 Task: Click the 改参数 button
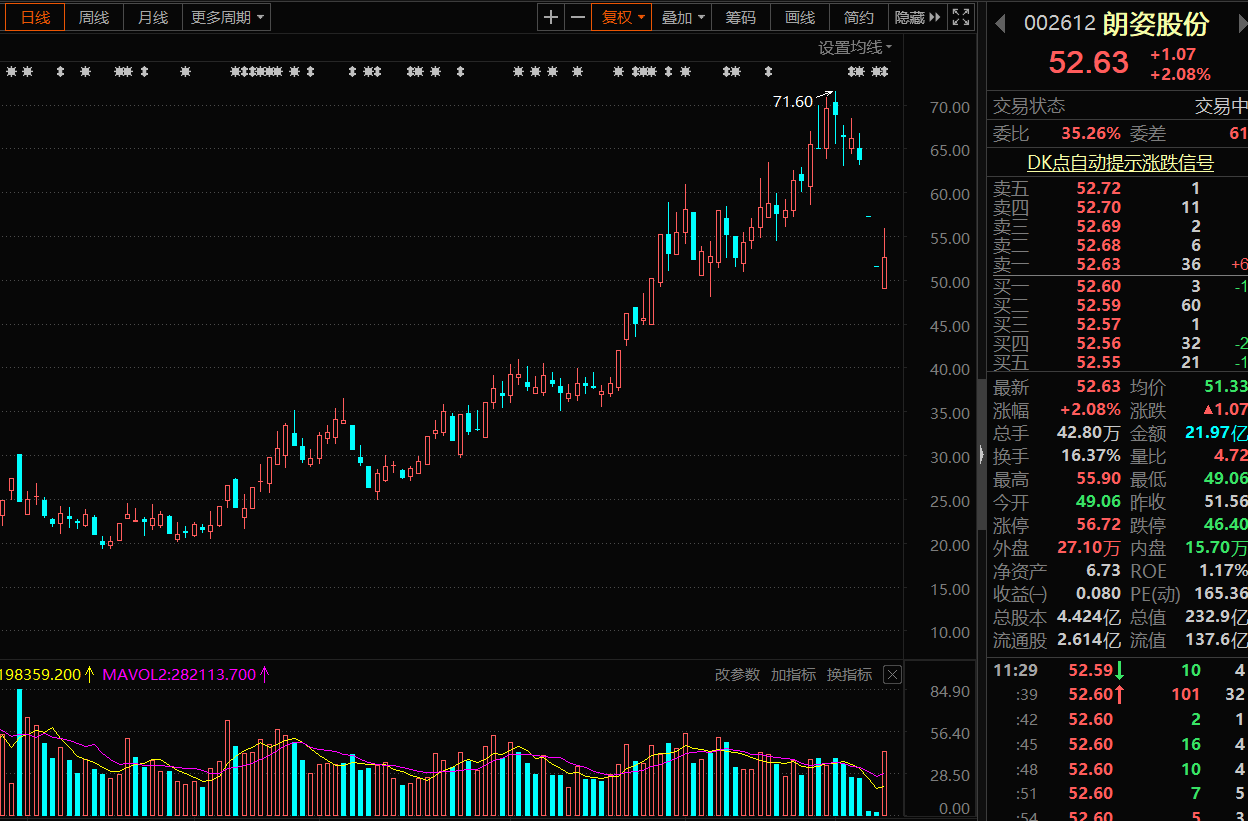(x=737, y=675)
